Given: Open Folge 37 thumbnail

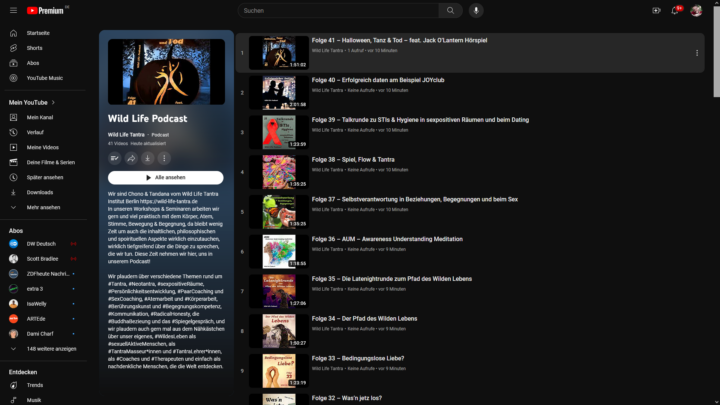Looking at the screenshot, I should pyautogui.click(x=279, y=212).
